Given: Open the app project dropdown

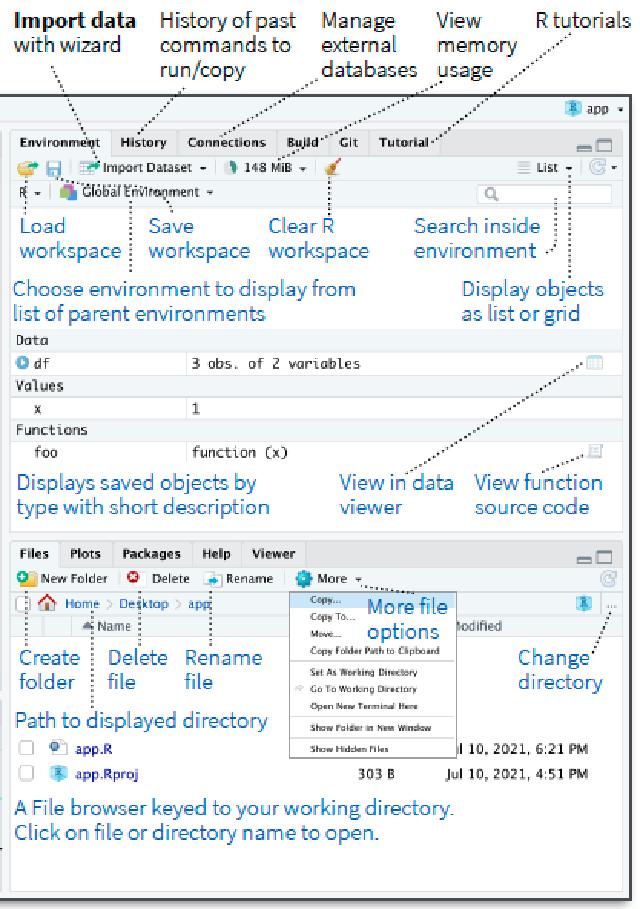Looking at the screenshot, I should 620,109.
